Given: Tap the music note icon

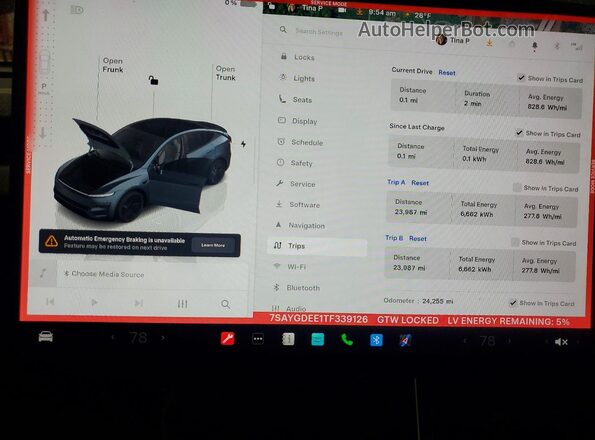Looking at the screenshot, I should click(x=43, y=273).
